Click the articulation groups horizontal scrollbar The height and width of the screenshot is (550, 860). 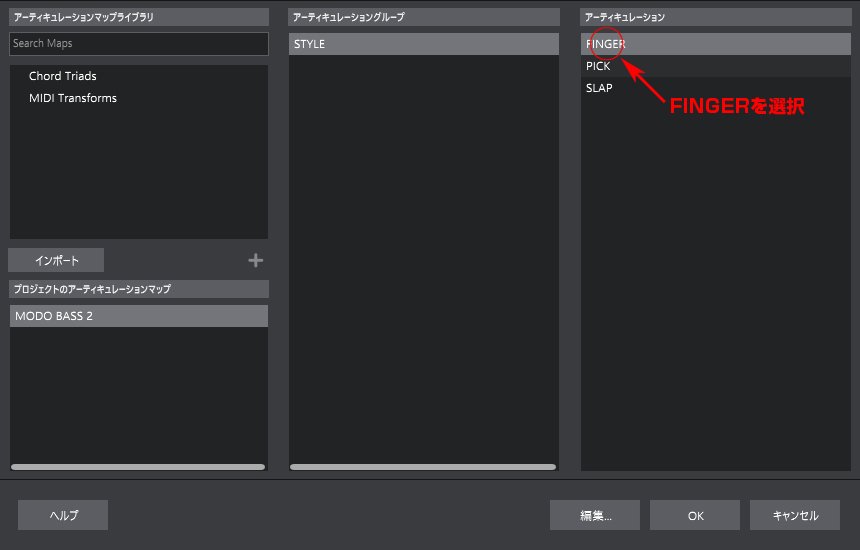tap(423, 467)
